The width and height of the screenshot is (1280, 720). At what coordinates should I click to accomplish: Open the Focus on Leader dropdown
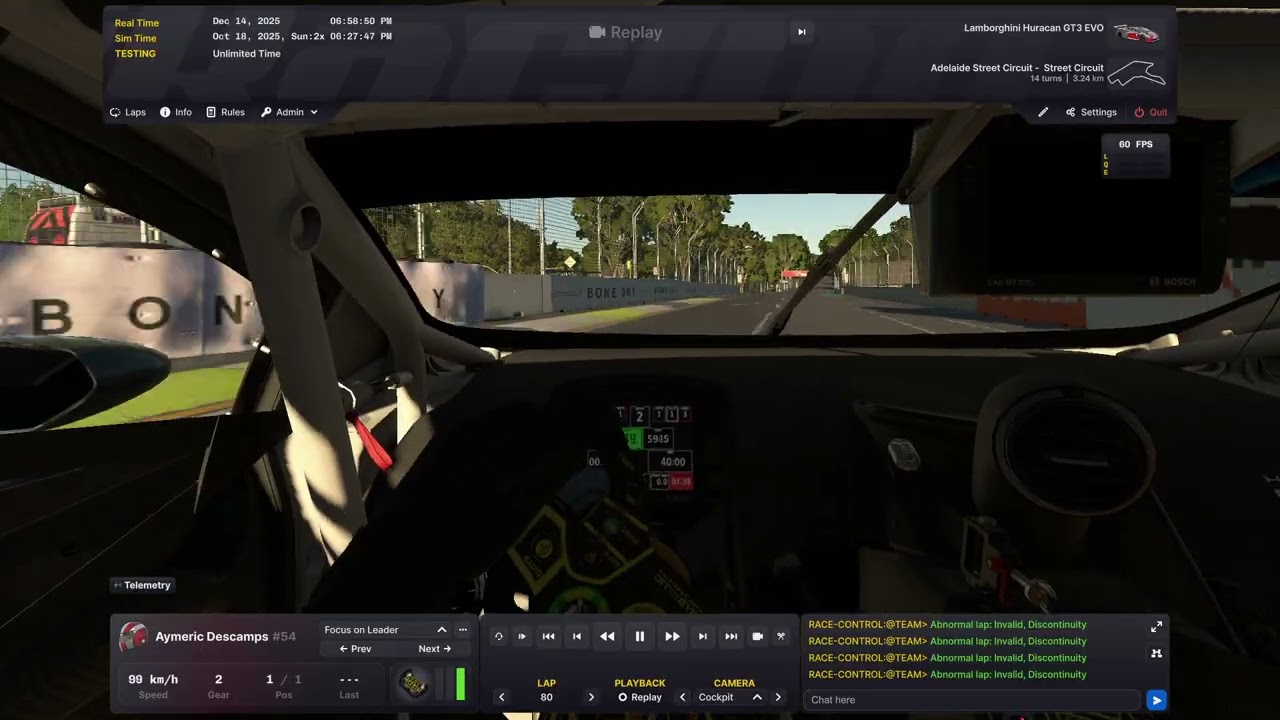pos(385,630)
